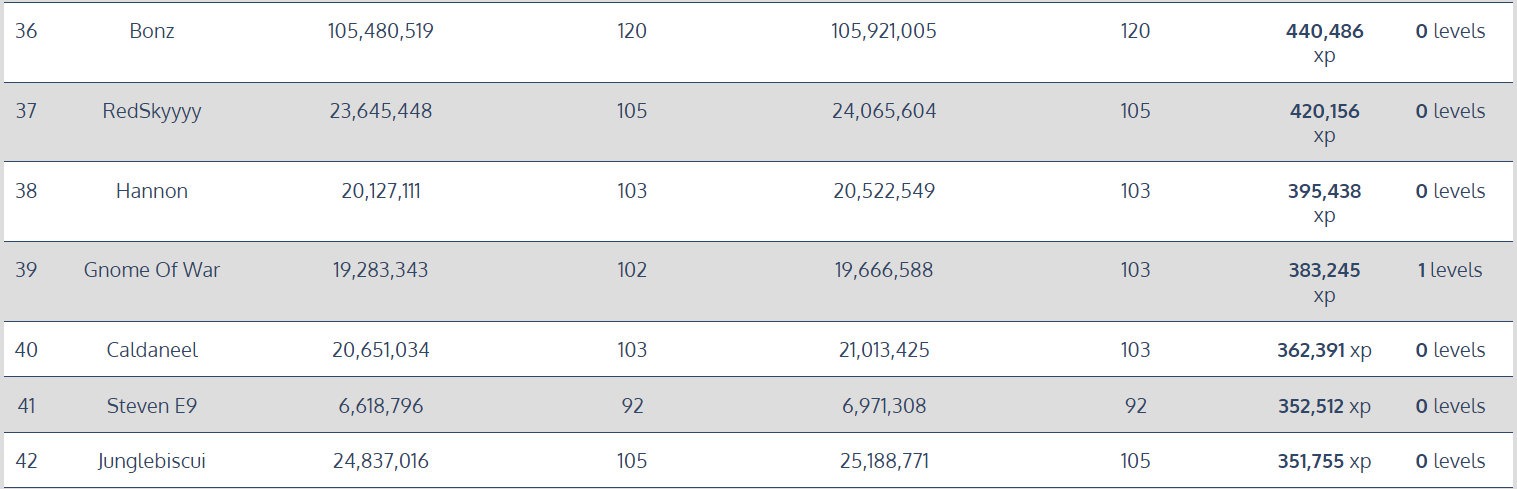The width and height of the screenshot is (1517, 489).
Task: Click starting xp 6,618,796 cell
Action: tap(380, 406)
